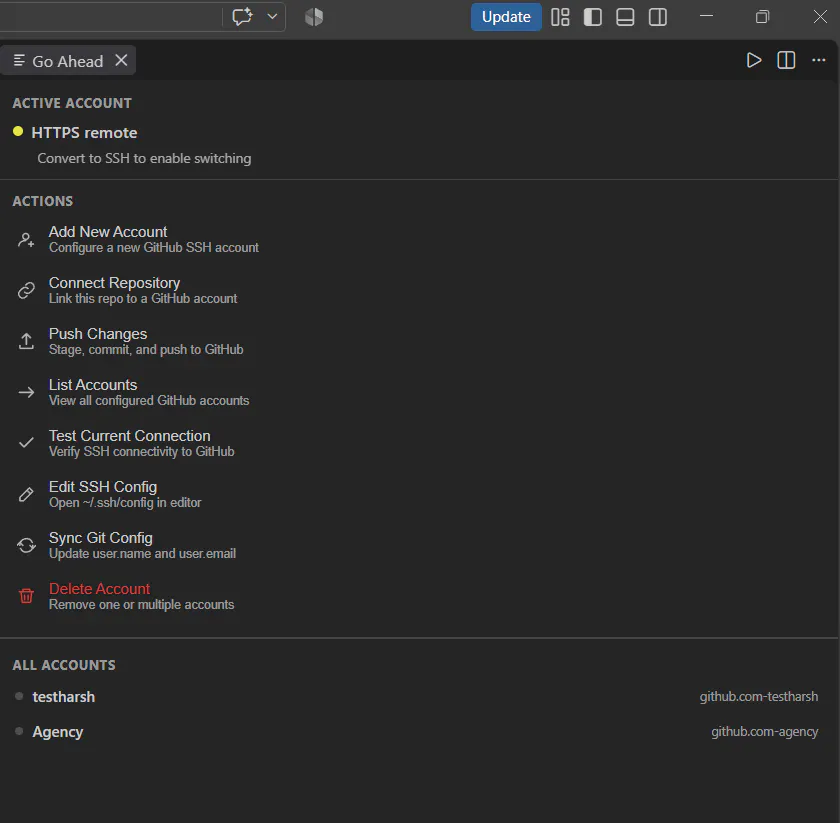Toggle the secondary side bar

(x=658, y=17)
